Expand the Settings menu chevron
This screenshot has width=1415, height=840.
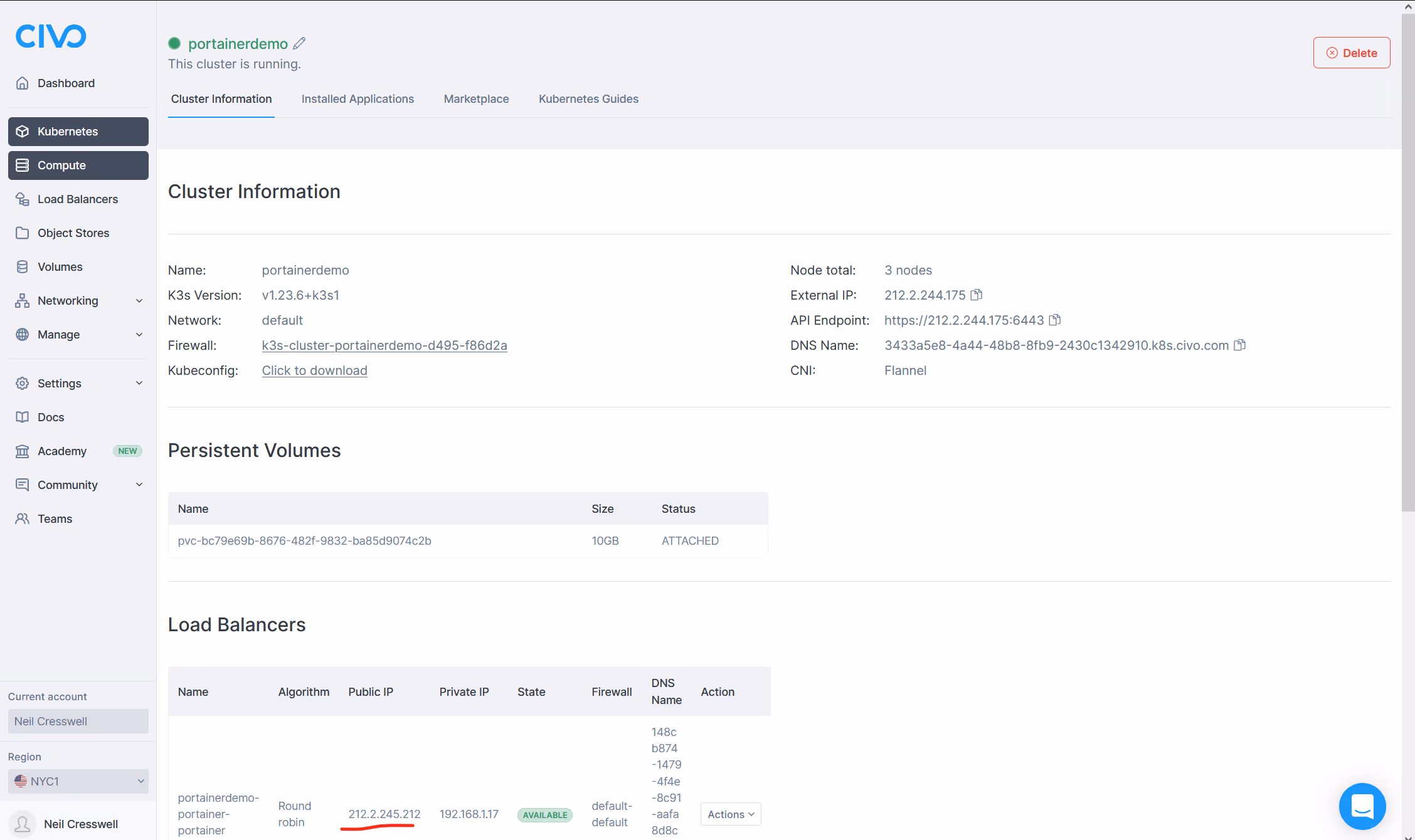(139, 383)
